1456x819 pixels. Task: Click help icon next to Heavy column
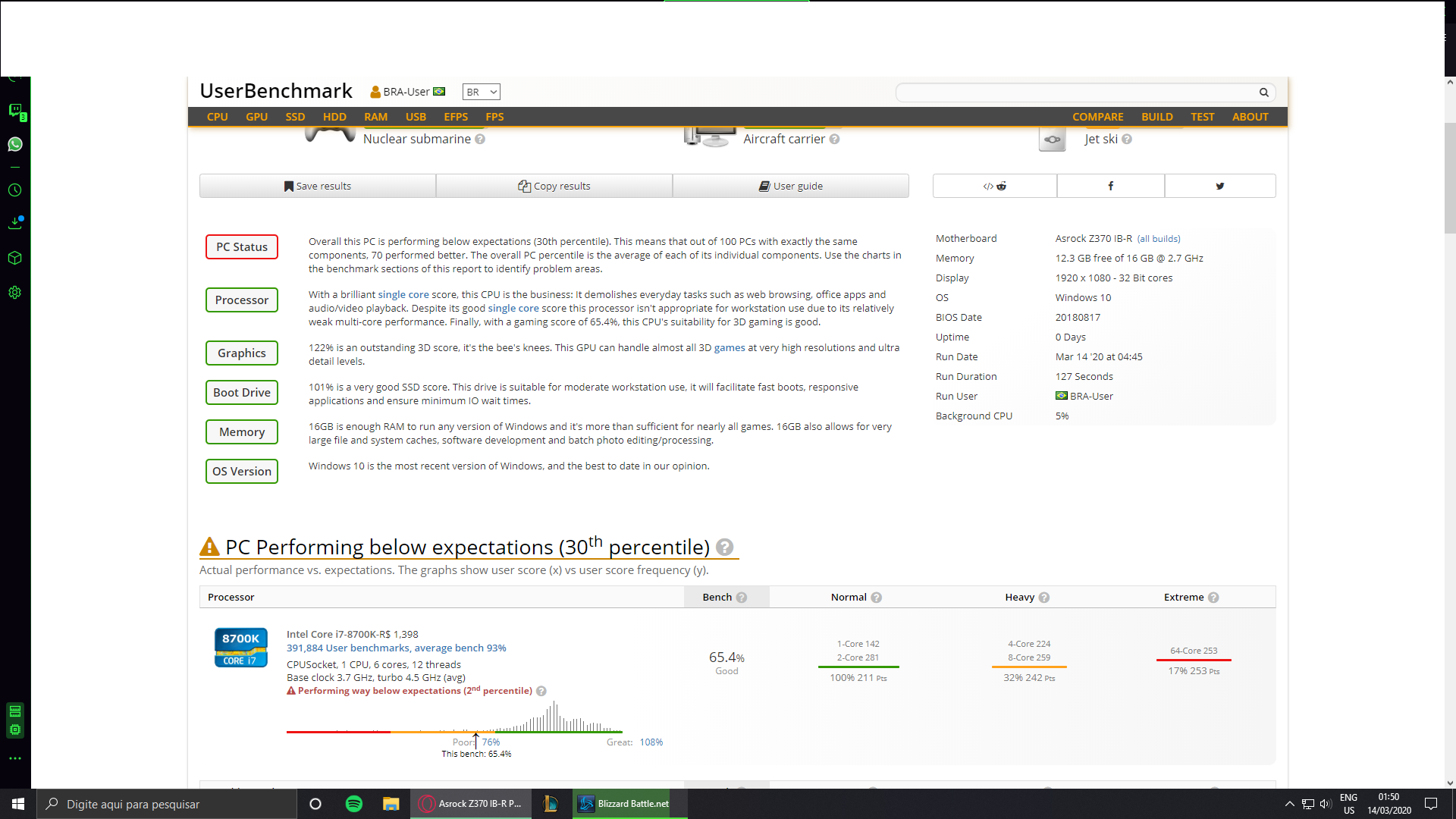[1043, 598]
